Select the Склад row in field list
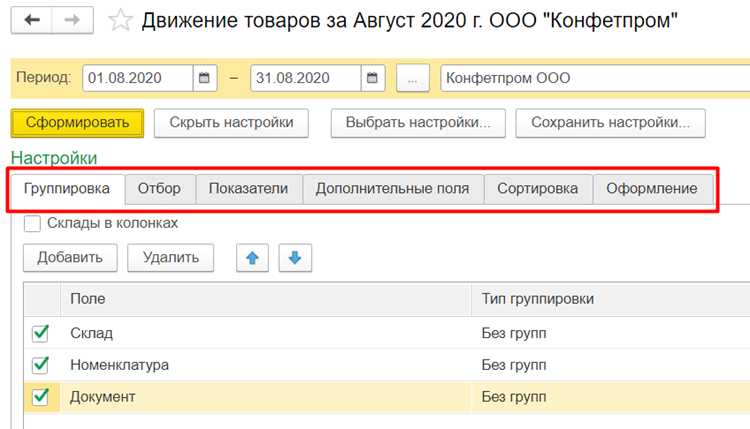This screenshot has height=429, width=750. (386, 333)
